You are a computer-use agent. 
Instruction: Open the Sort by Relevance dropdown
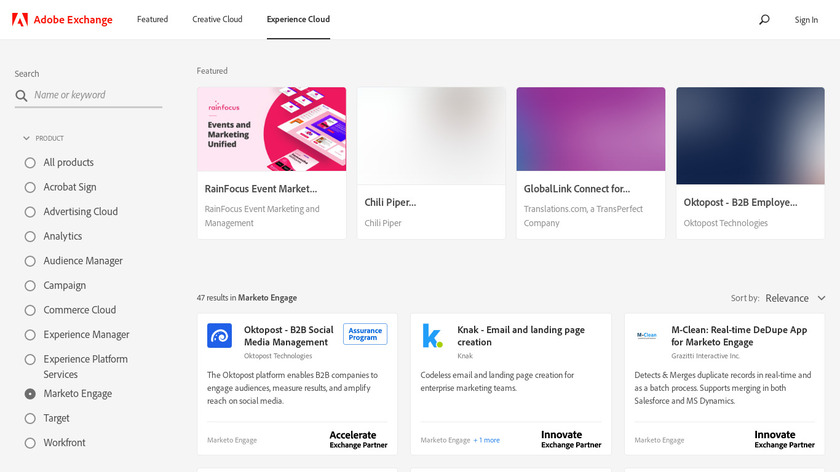(x=795, y=298)
